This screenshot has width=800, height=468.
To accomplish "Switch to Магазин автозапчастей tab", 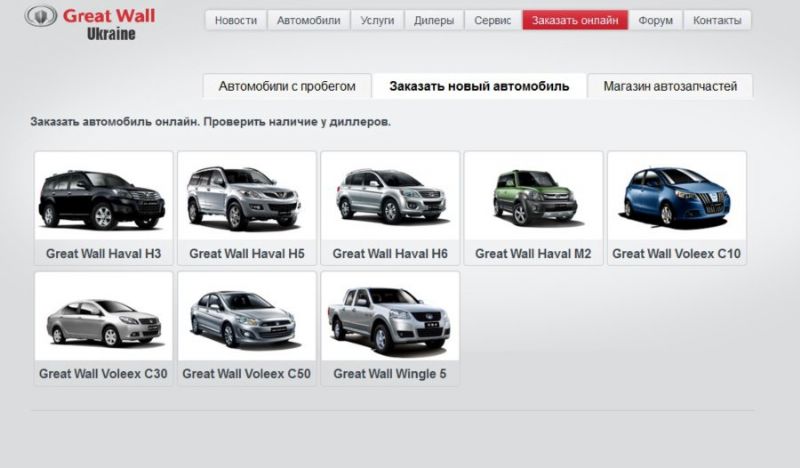I will 670,86.
